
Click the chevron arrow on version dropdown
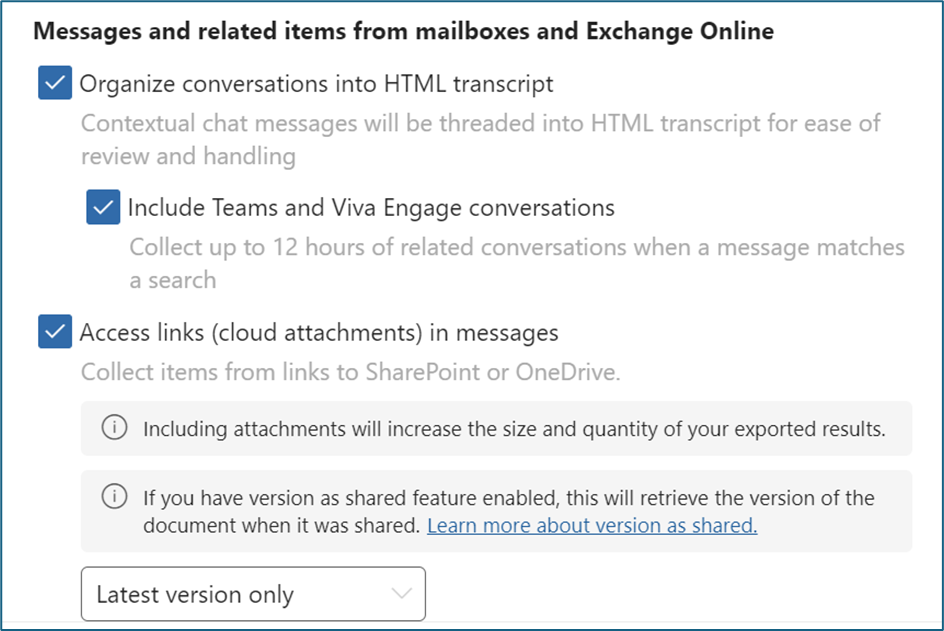(x=401, y=594)
